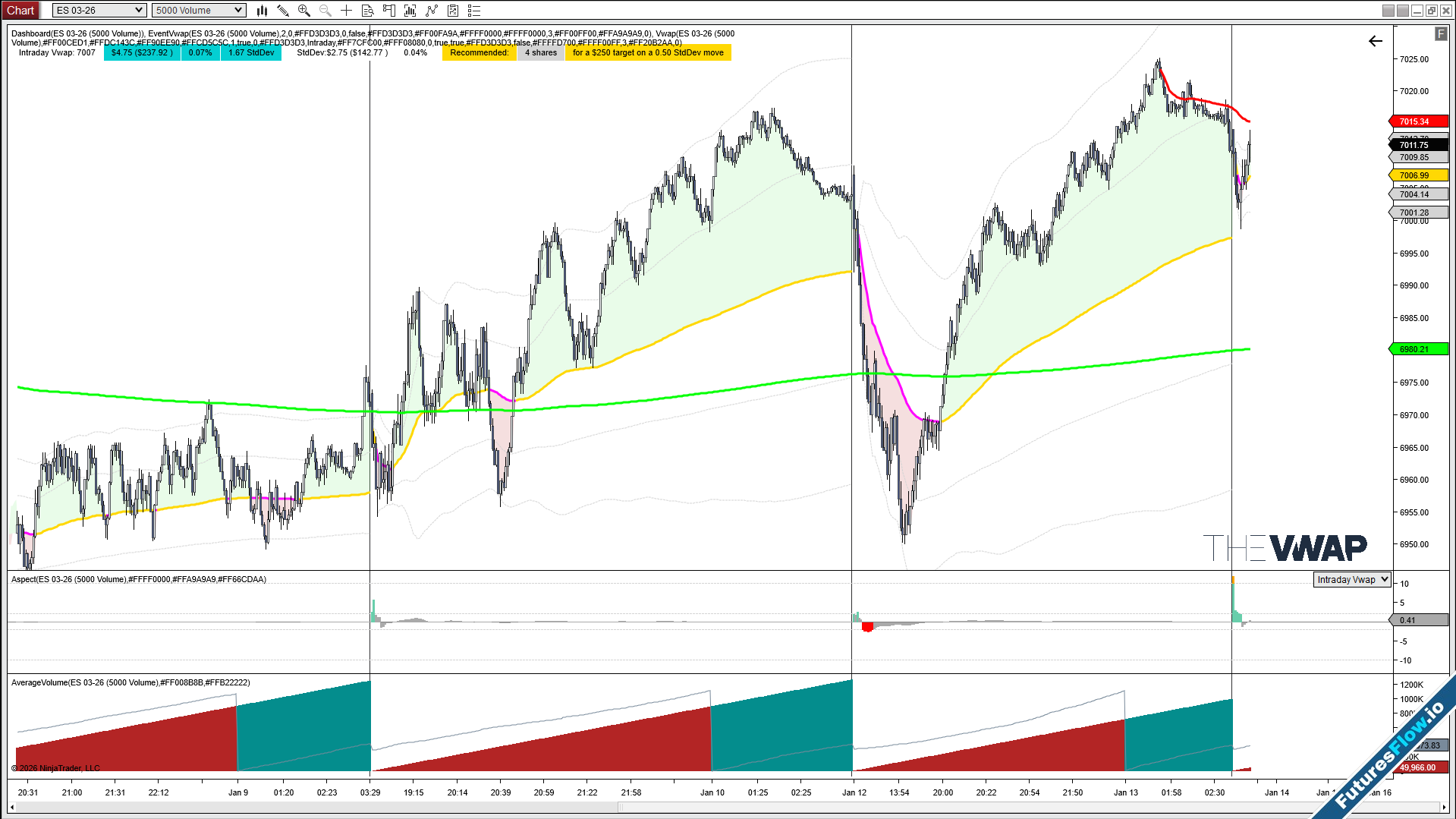Screen dimensions: 1456x819
Task: Click the zoom in magnifier icon
Action: (304, 11)
